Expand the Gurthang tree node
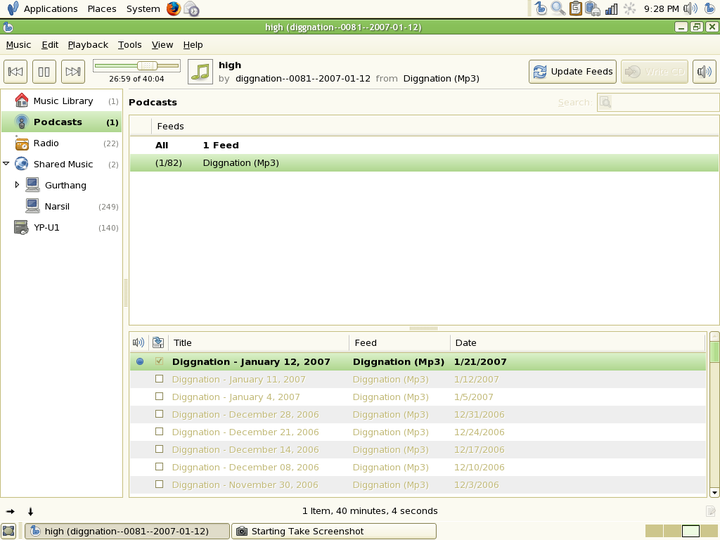Viewport: 720px width, 540px height. click(17, 185)
